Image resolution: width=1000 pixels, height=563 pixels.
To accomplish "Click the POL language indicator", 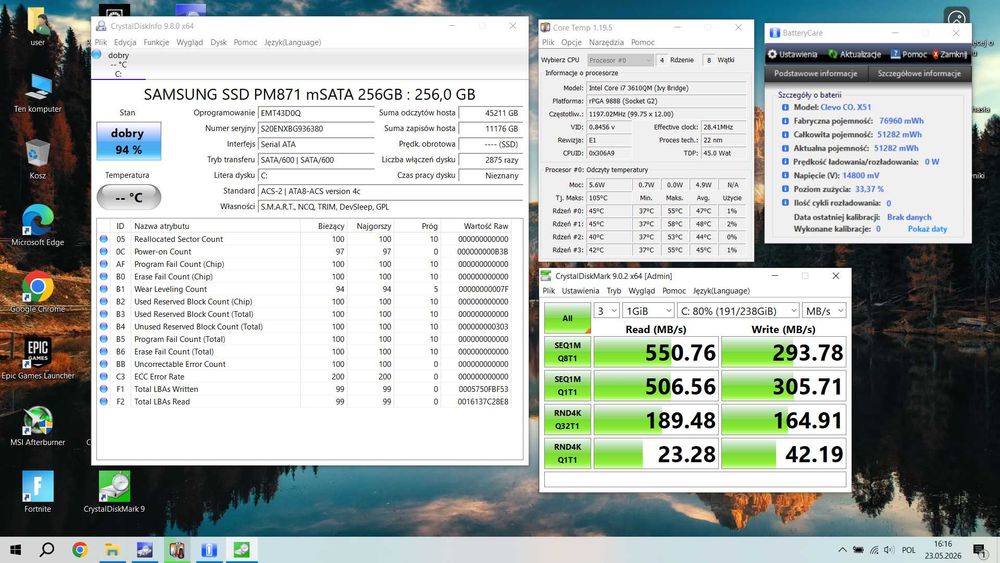I will click(909, 550).
